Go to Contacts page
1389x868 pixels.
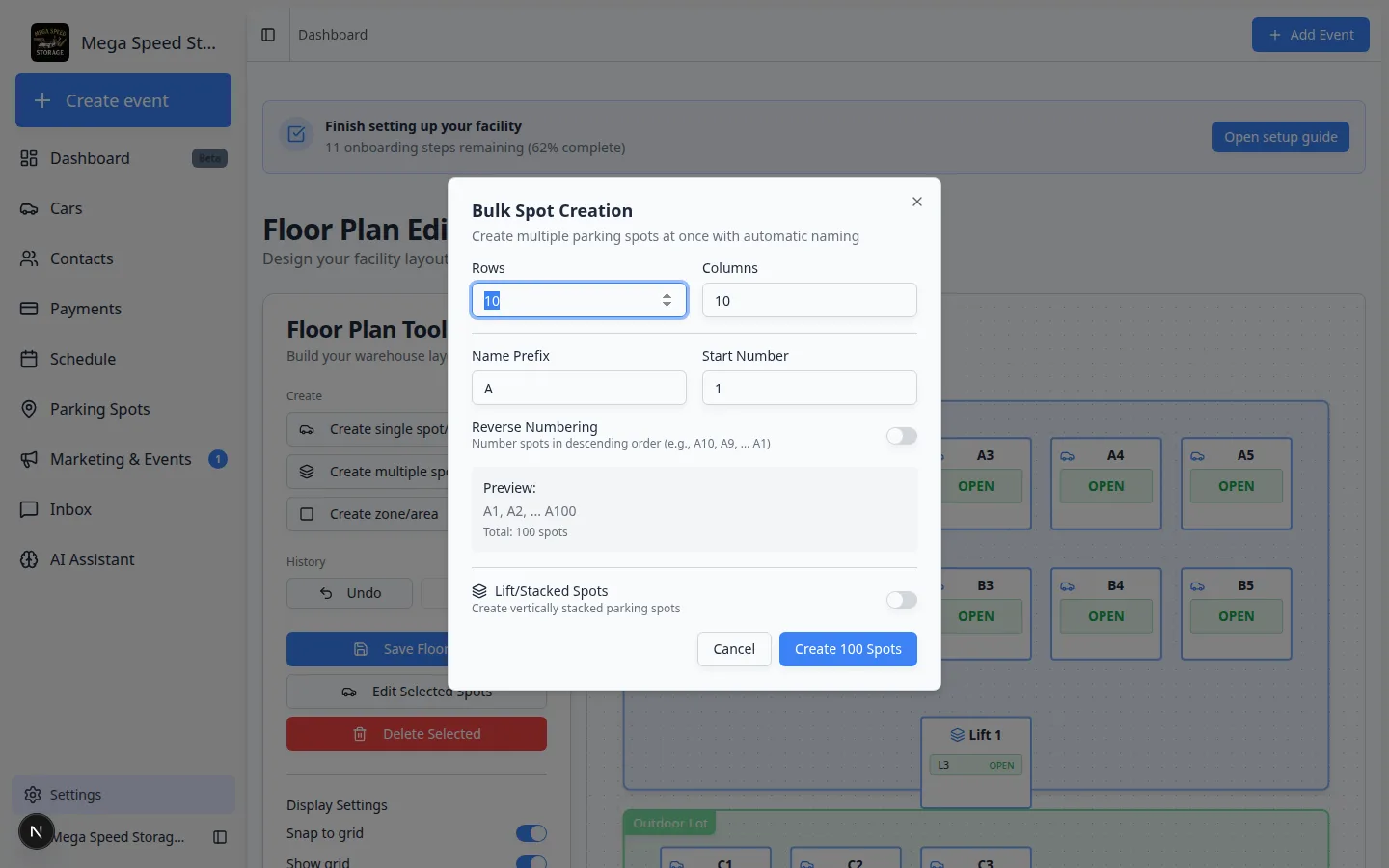coord(123,258)
